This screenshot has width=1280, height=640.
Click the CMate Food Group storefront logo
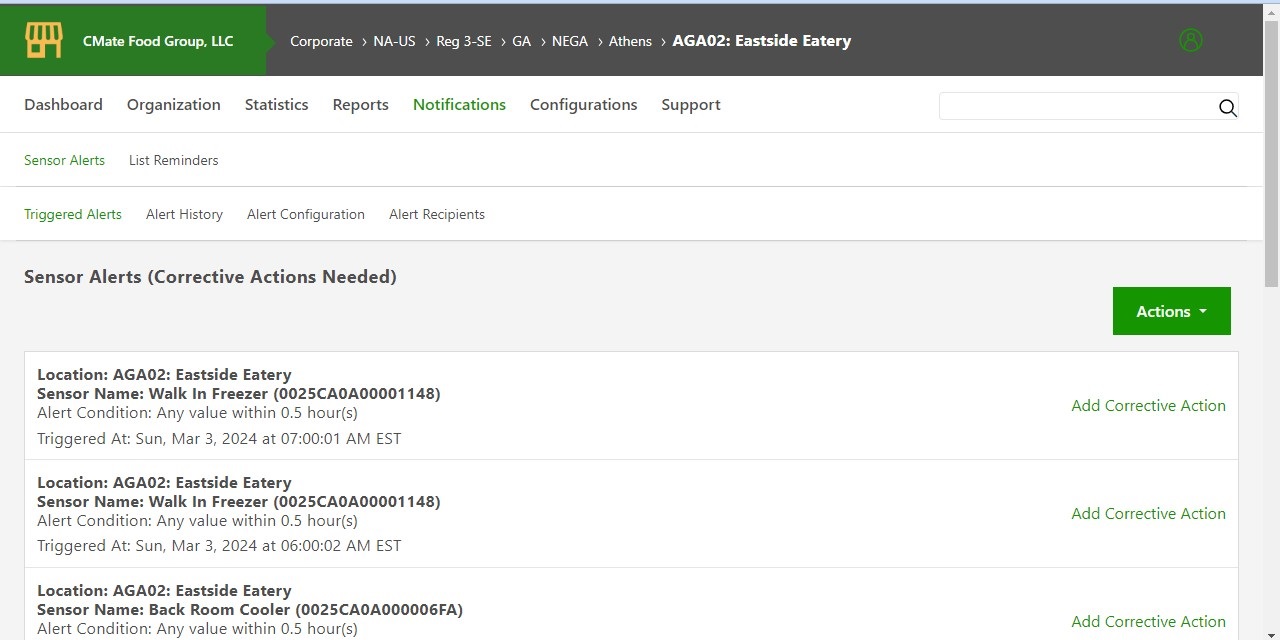tap(42, 40)
